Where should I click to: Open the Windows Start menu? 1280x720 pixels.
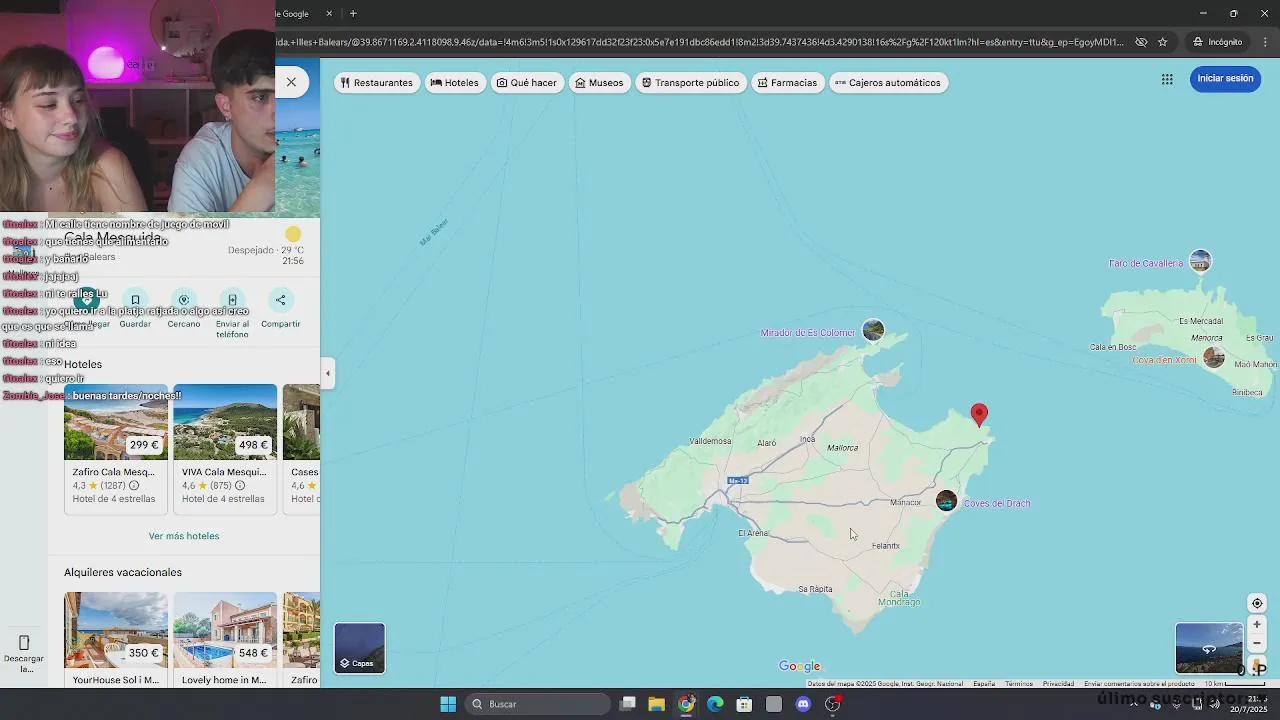(x=448, y=704)
